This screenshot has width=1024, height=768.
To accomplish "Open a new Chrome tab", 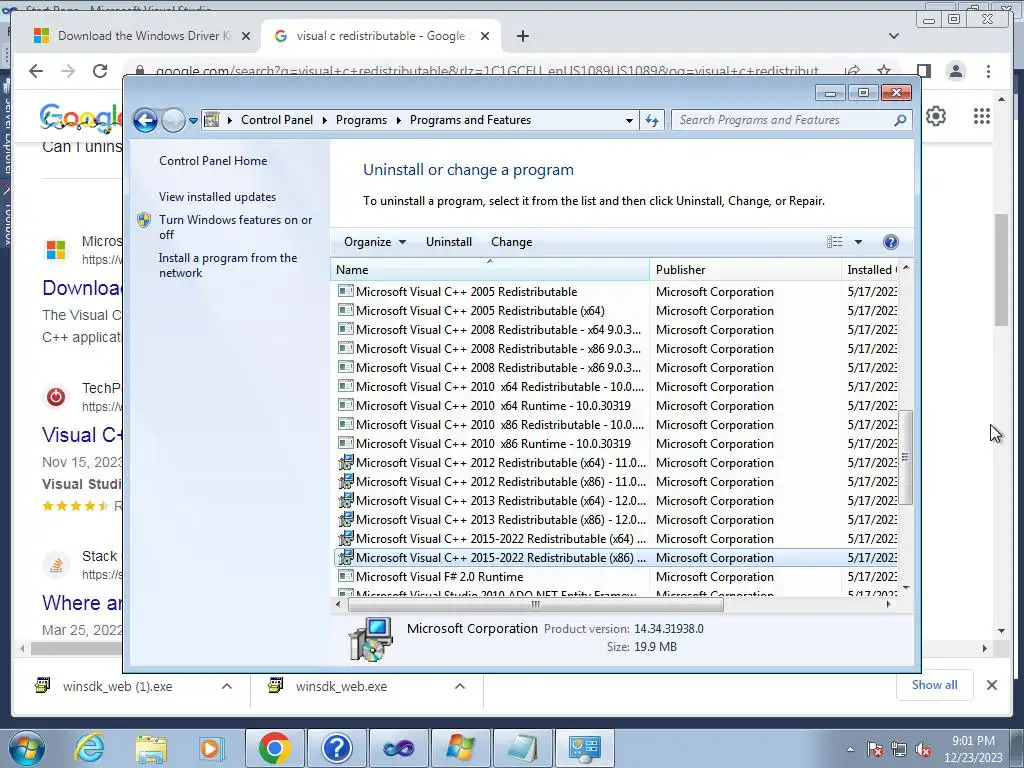I will 522,36.
